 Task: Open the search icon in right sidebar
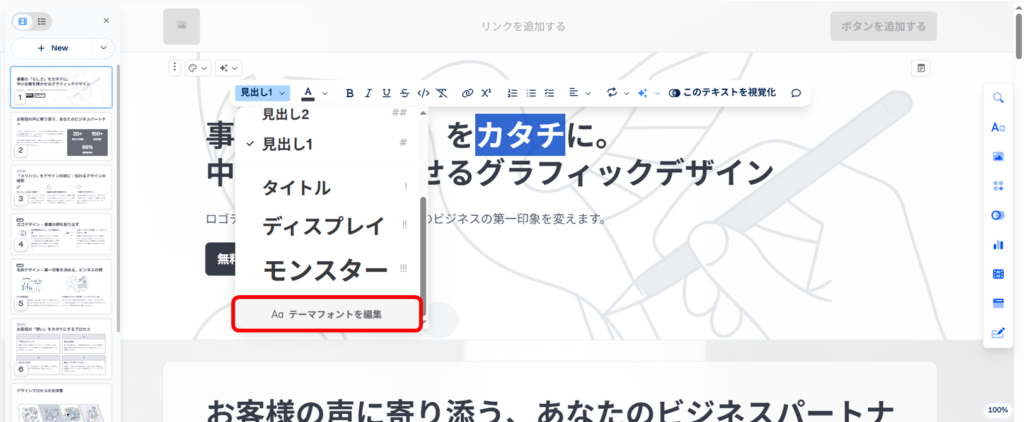998,98
